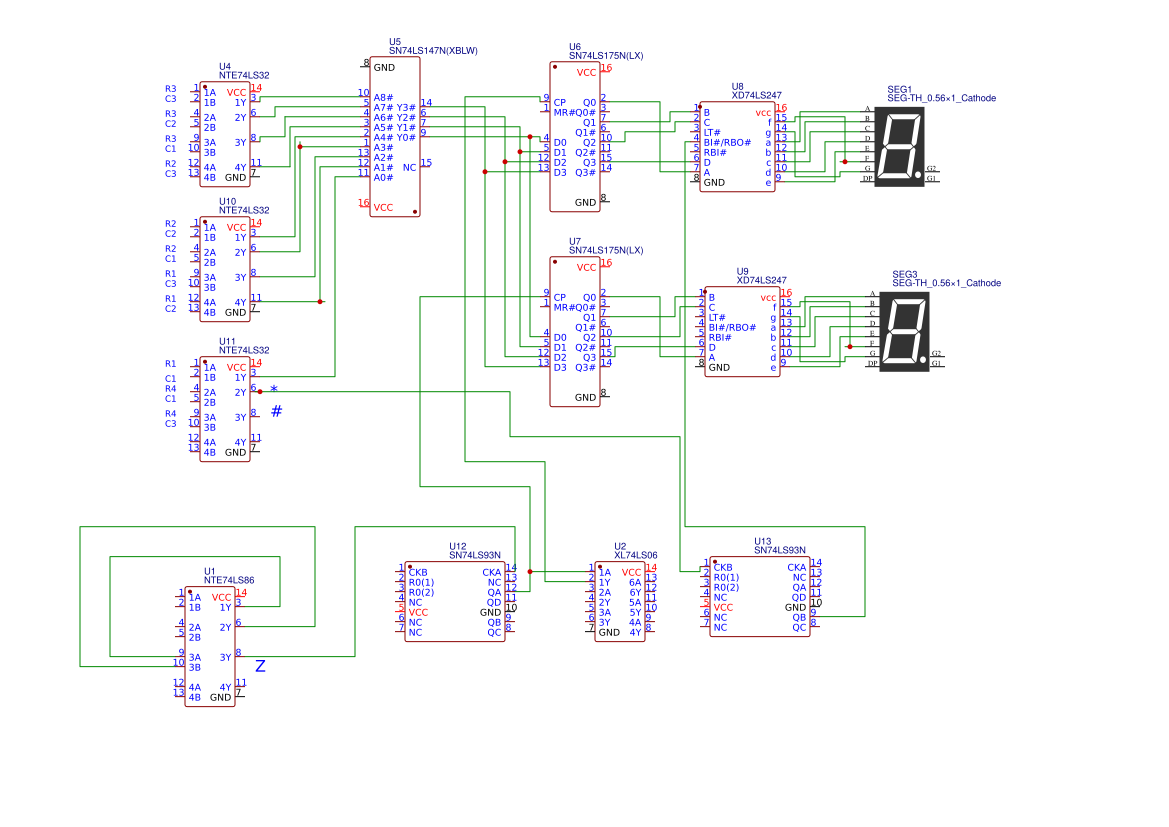Click the junction dot near U12 pin 14
This screenshot has width=1169, height=827.
pyautogui.click(x=530, y=572)
